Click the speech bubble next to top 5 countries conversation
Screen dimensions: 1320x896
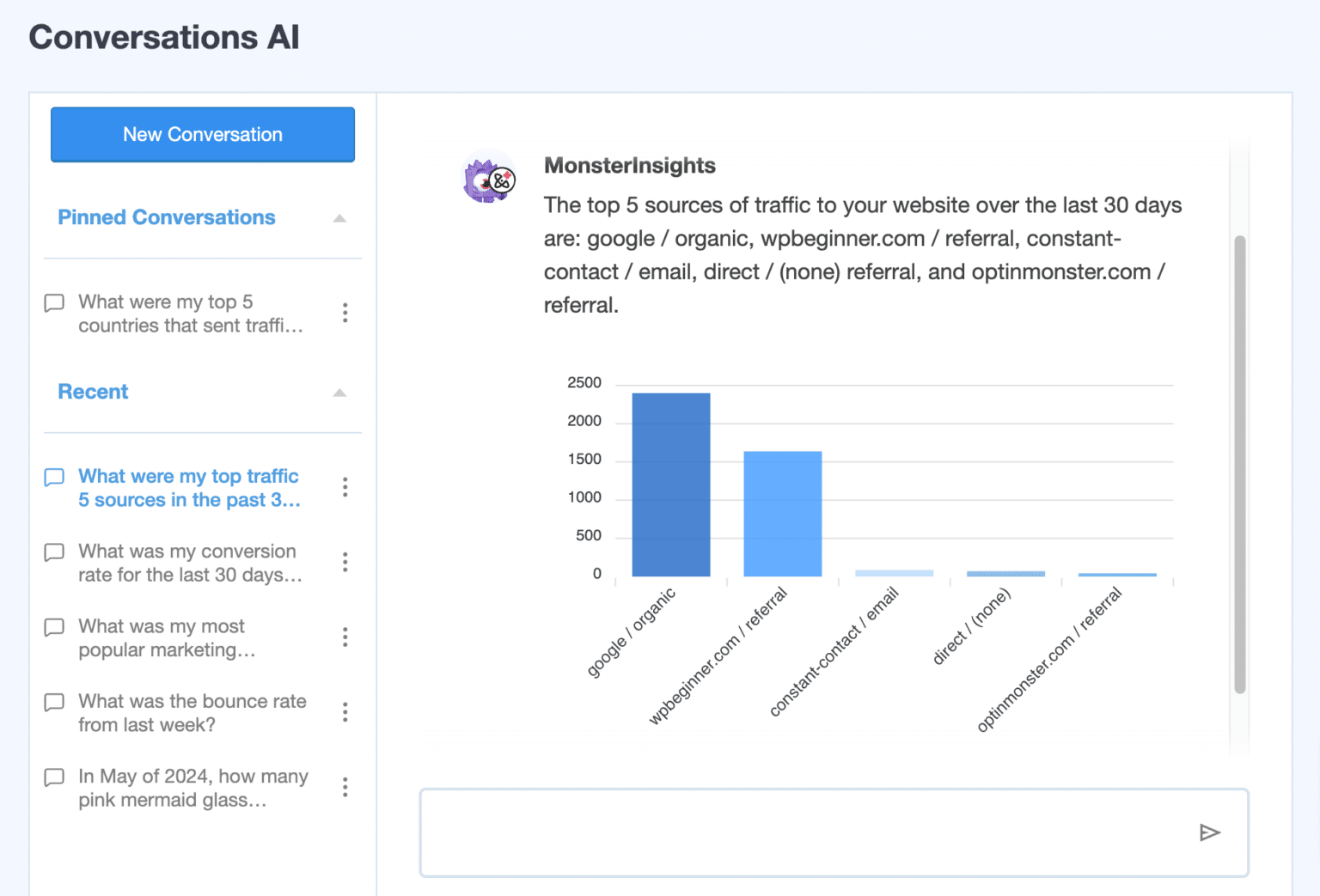click(x=53, y=302)
